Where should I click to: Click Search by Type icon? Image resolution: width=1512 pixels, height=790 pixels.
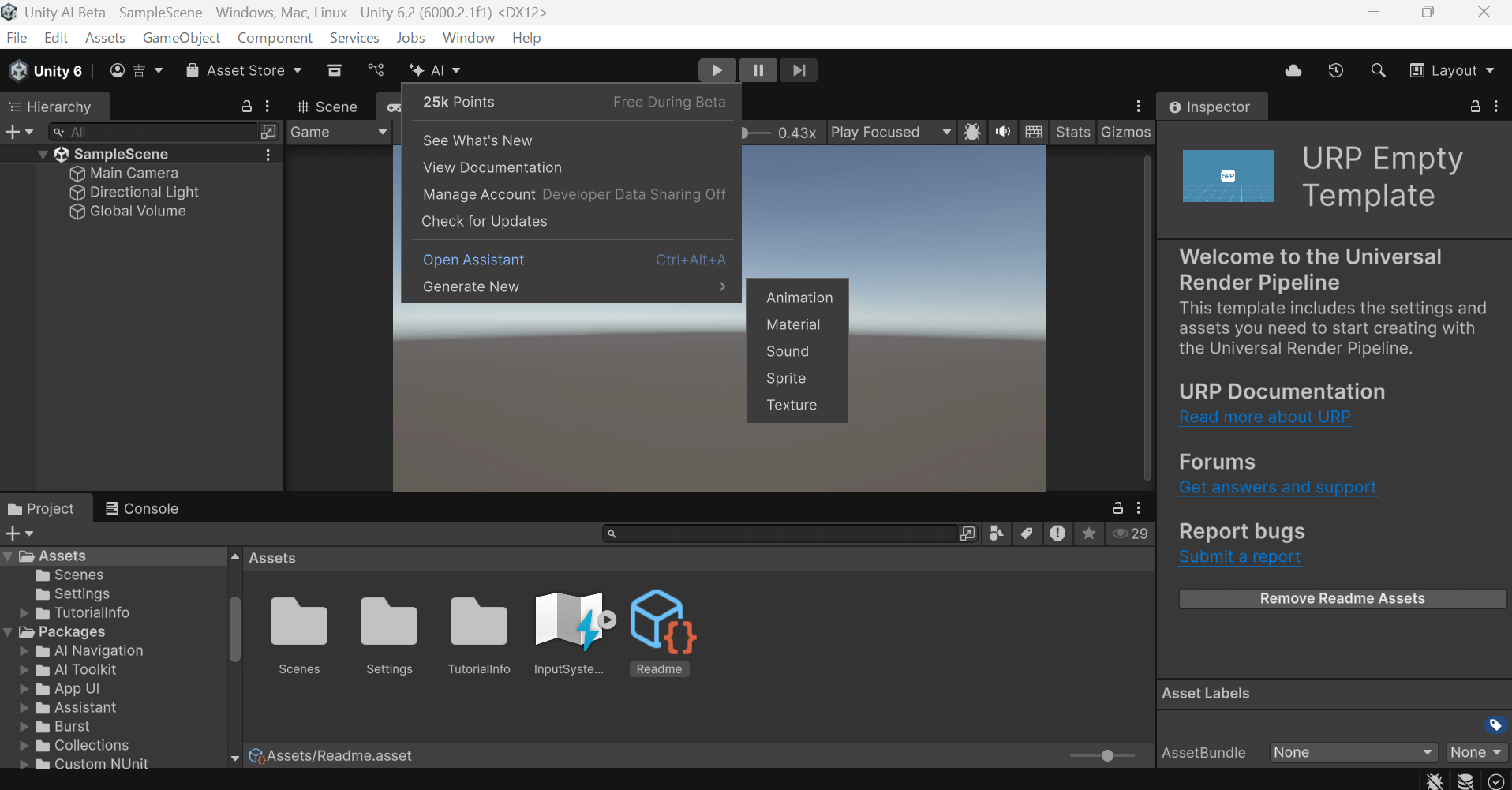pyautogui.click(x=997, y=534)
